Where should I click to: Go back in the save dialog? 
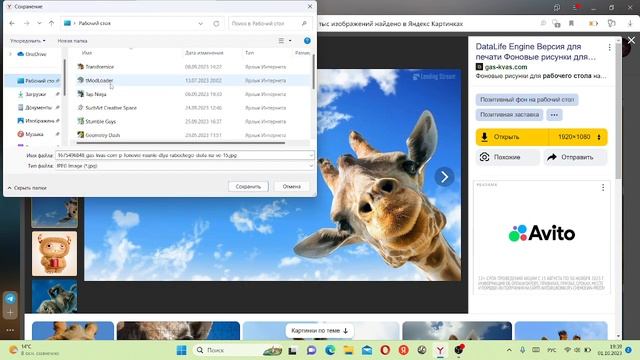(x=12, y=23)
